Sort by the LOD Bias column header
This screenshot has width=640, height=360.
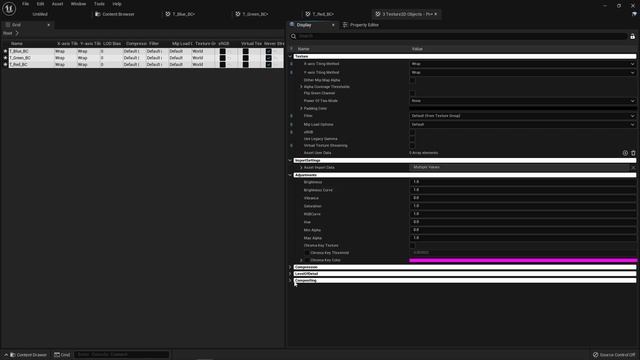[112, 44]
